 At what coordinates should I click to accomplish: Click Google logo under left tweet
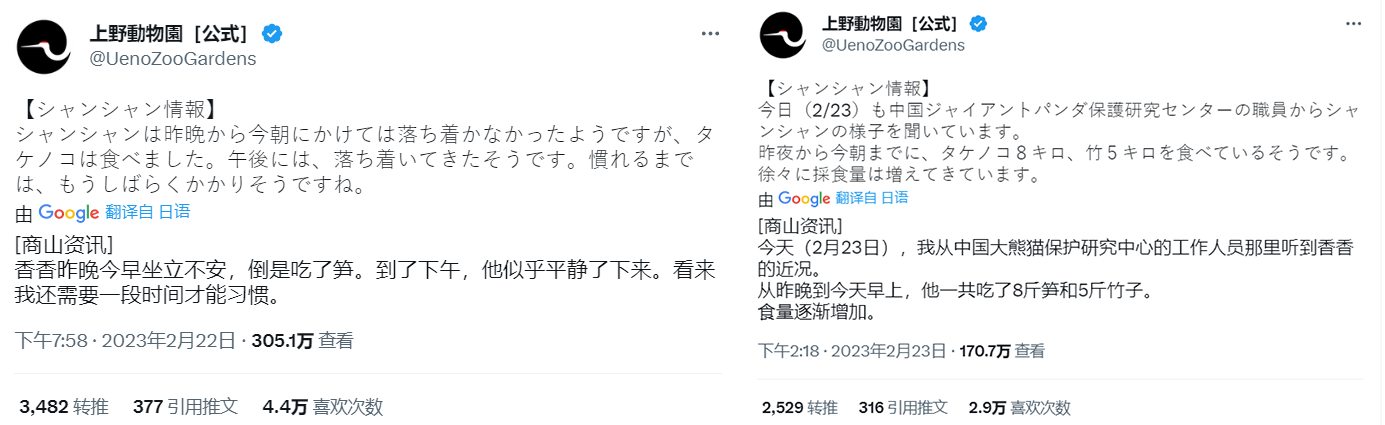[69, 212]
